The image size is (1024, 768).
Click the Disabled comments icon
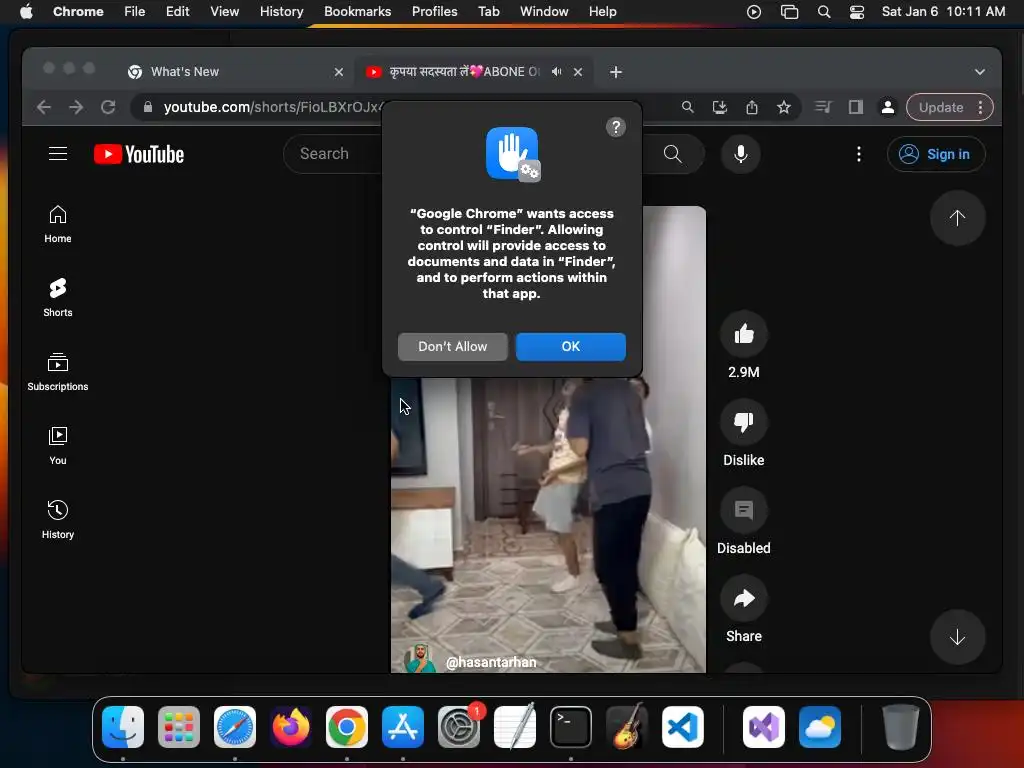point(744,510)
